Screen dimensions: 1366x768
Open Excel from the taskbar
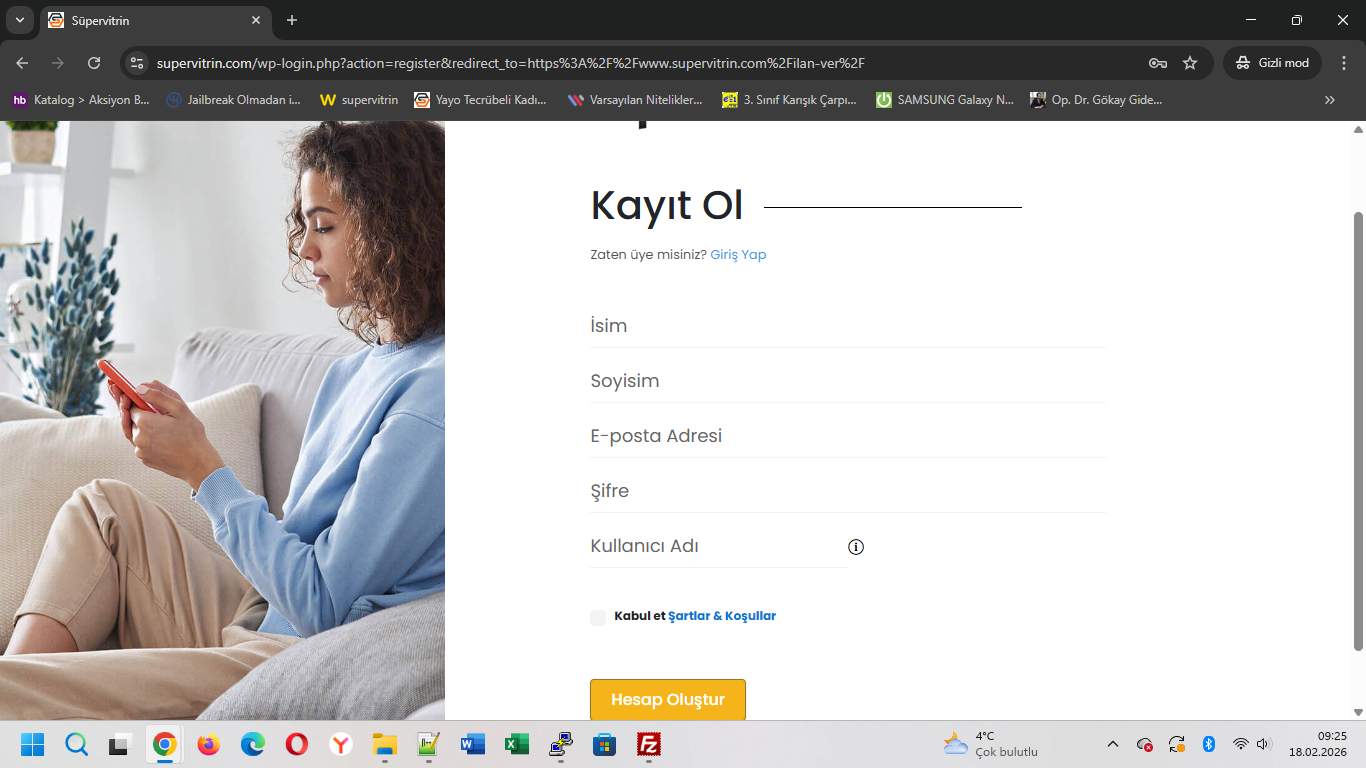tap(516, 744)
